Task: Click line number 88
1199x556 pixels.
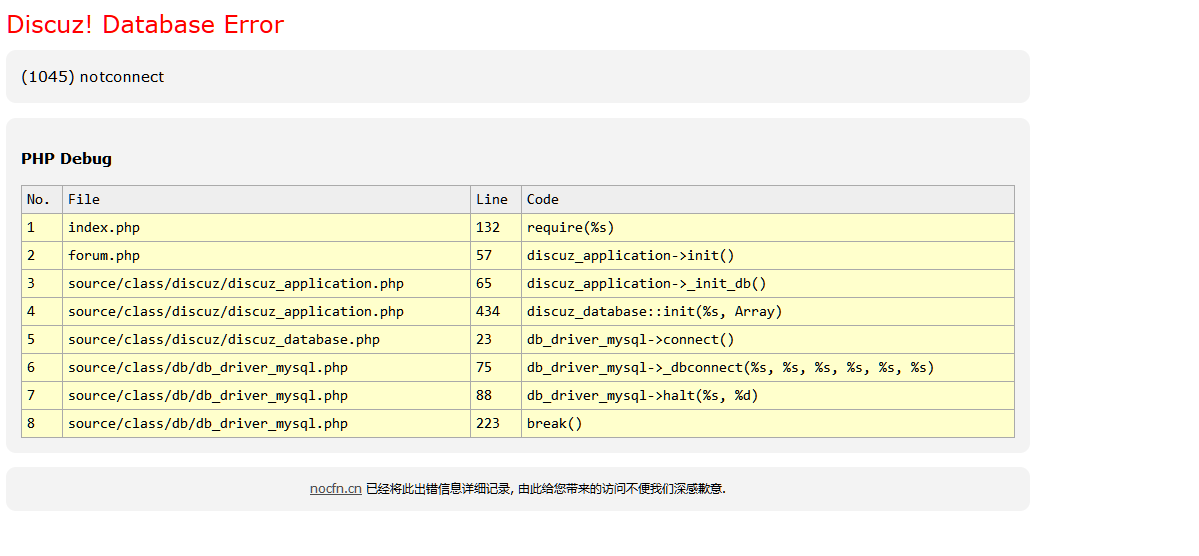Action: click(x=496, y=395)
